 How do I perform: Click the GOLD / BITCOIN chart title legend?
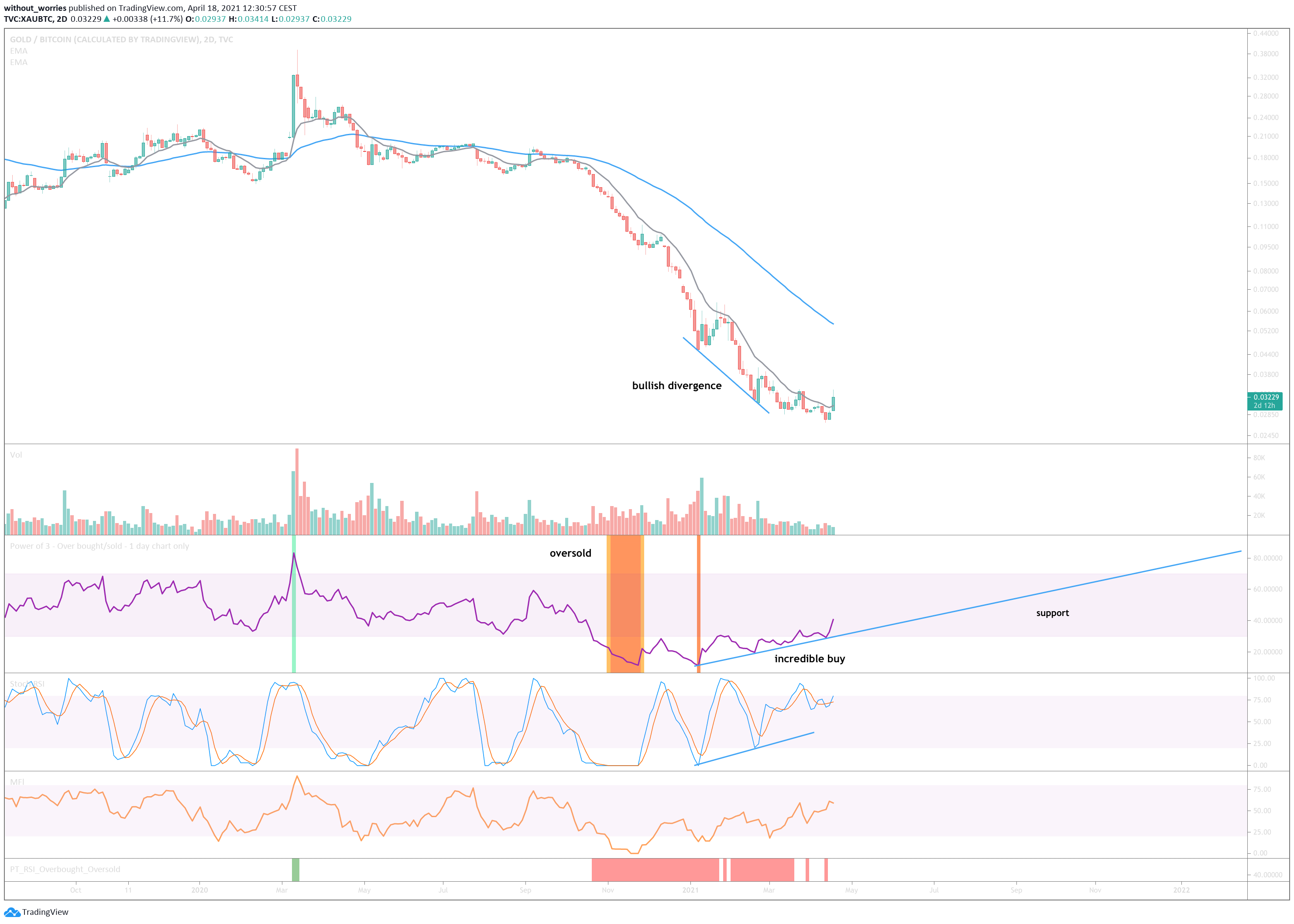click(x=121, y=39)
